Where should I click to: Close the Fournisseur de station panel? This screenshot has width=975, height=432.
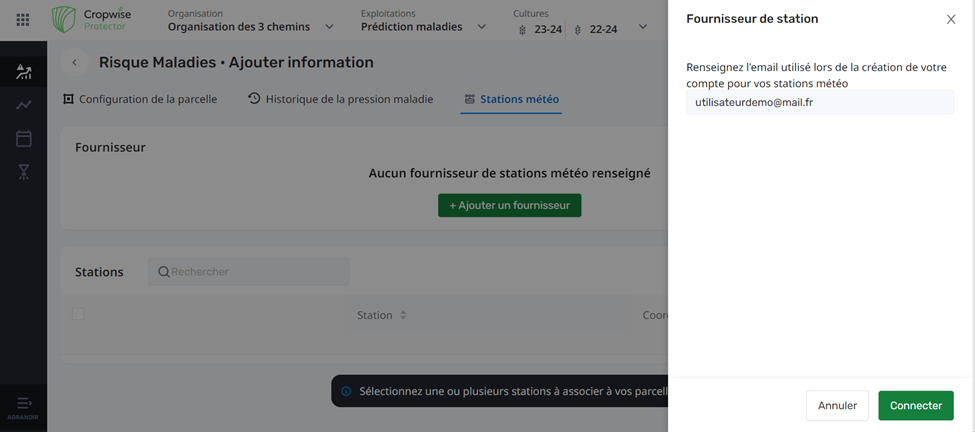click(x=950, y=19)
